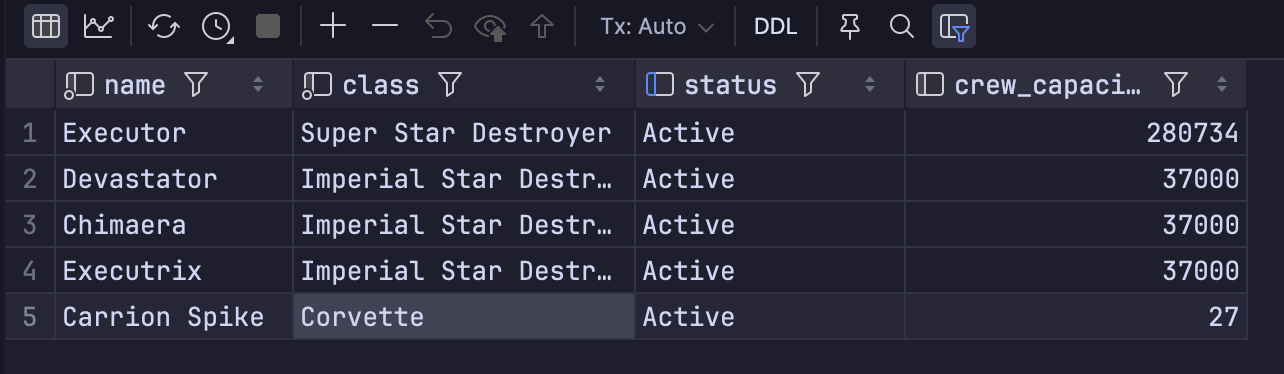This screenshot has height=374, width=1284.
Task: Add a new row with plus
Action: [x=332, y=27]
